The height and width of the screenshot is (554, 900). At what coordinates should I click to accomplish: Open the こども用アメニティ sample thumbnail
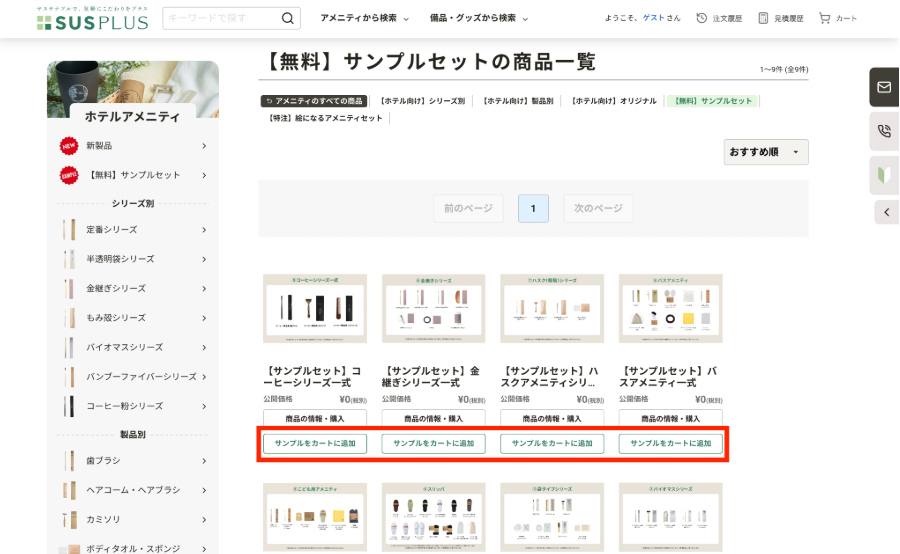click(315, 517)
